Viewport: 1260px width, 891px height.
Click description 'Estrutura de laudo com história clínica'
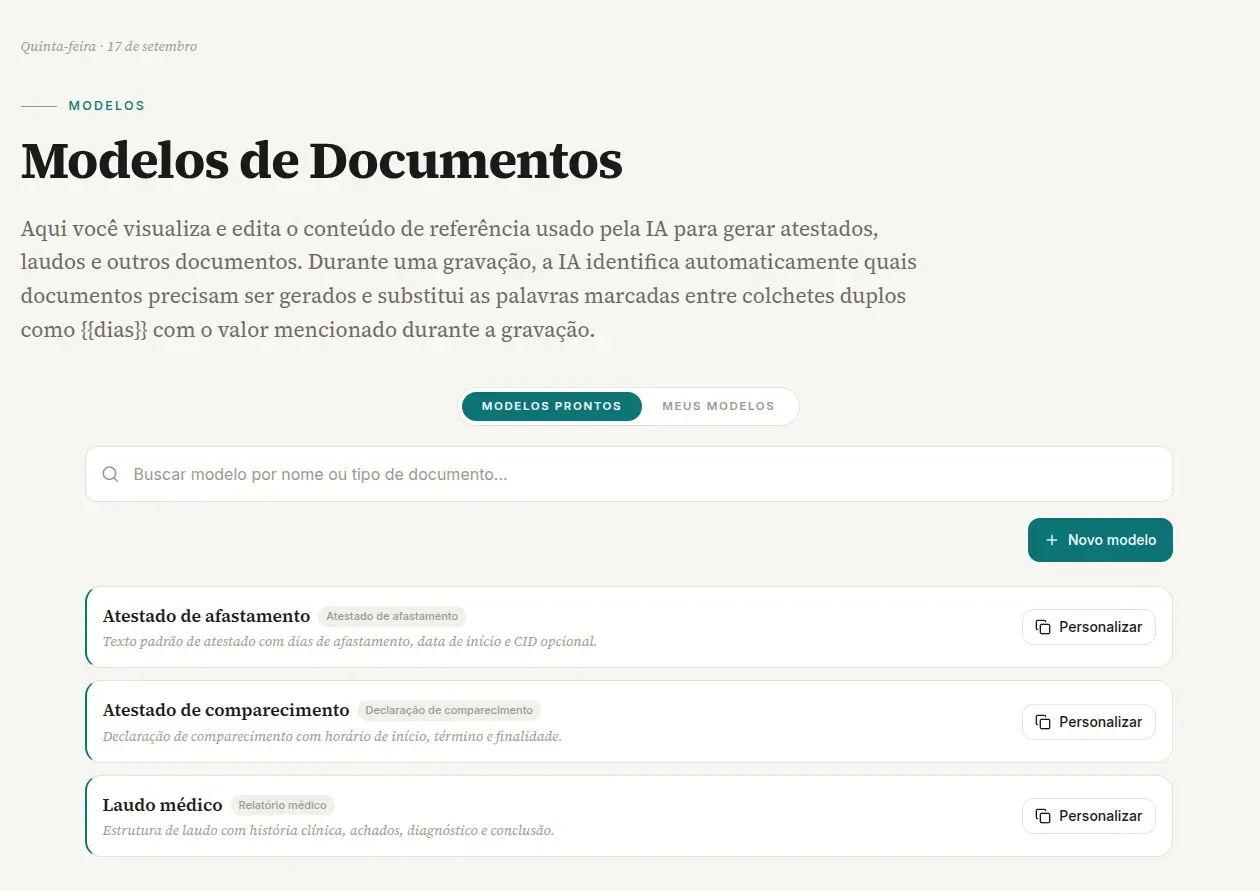coord(328,830)
